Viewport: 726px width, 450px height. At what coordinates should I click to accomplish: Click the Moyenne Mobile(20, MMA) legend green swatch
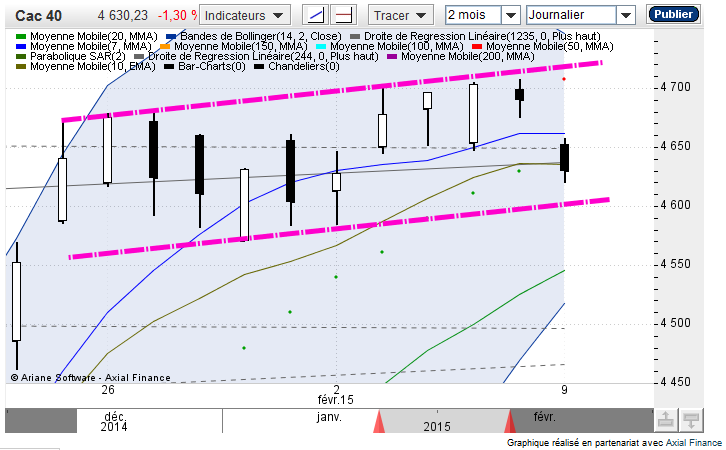(21, 36)
